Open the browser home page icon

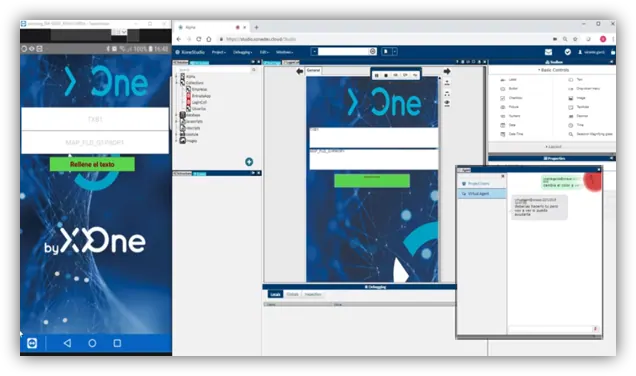[x=208, y=39]
